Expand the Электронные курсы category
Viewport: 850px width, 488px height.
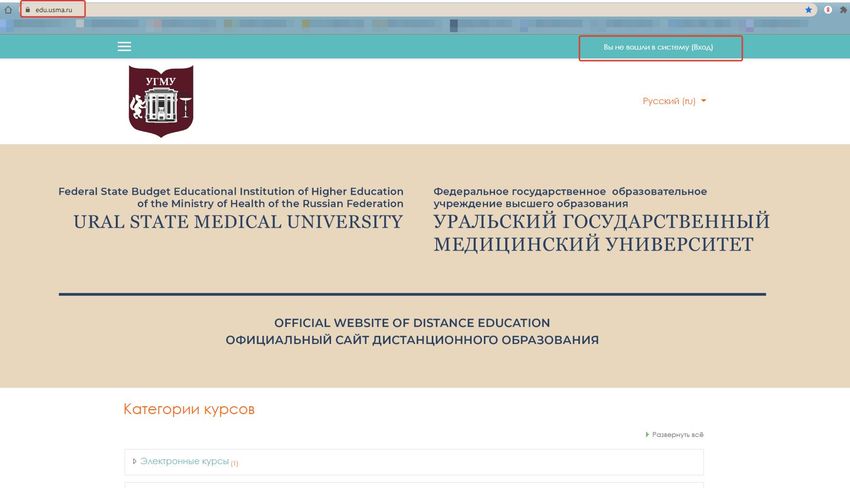point(134,461)
